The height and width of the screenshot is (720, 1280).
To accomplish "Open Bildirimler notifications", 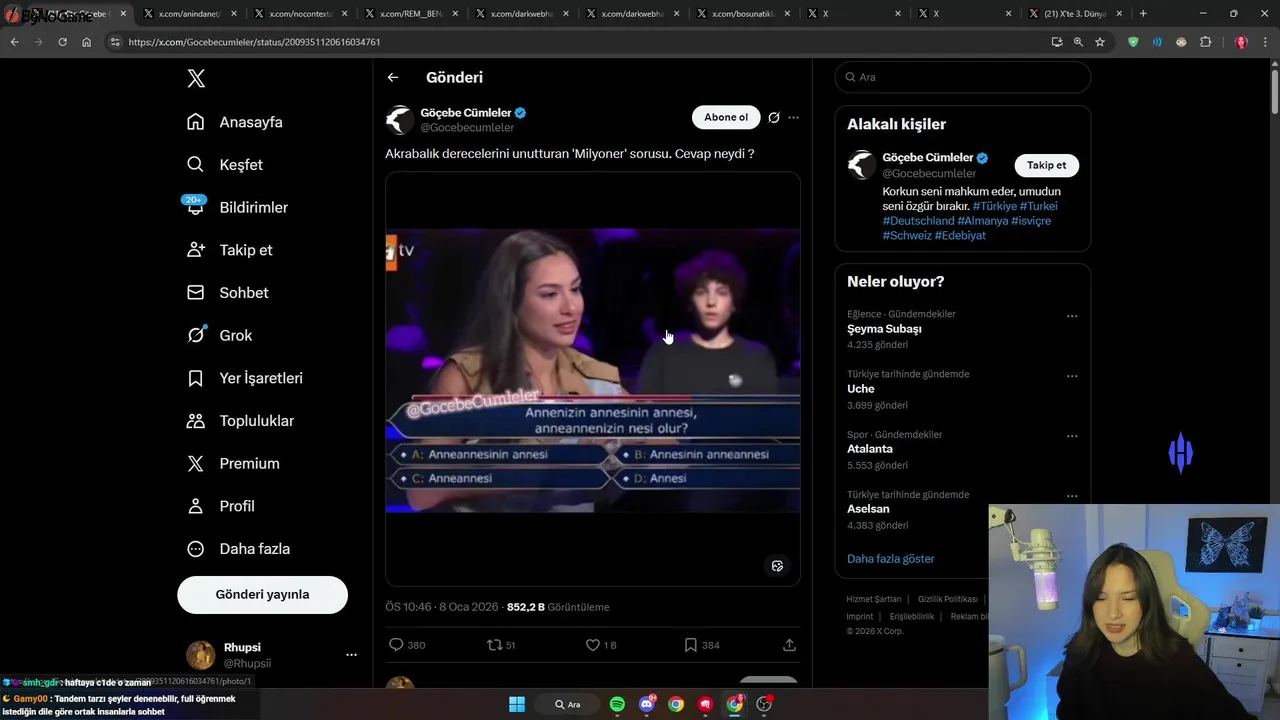I will 237,207.
